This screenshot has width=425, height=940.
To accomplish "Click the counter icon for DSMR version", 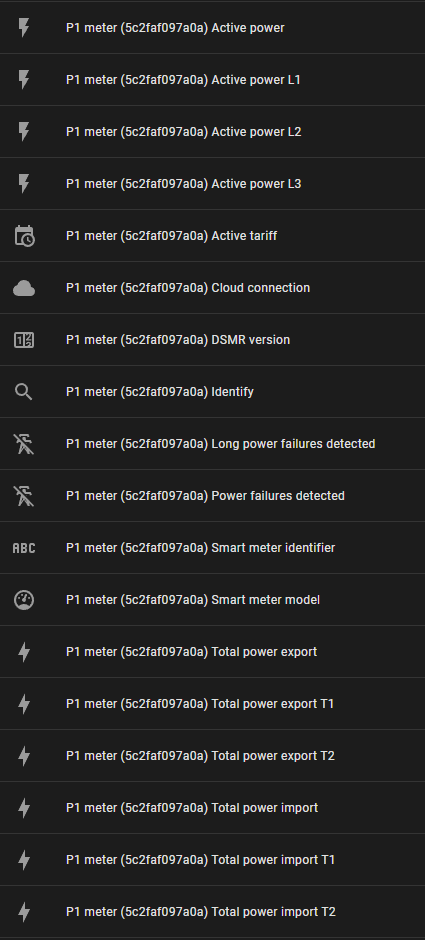I will point(24,340).
